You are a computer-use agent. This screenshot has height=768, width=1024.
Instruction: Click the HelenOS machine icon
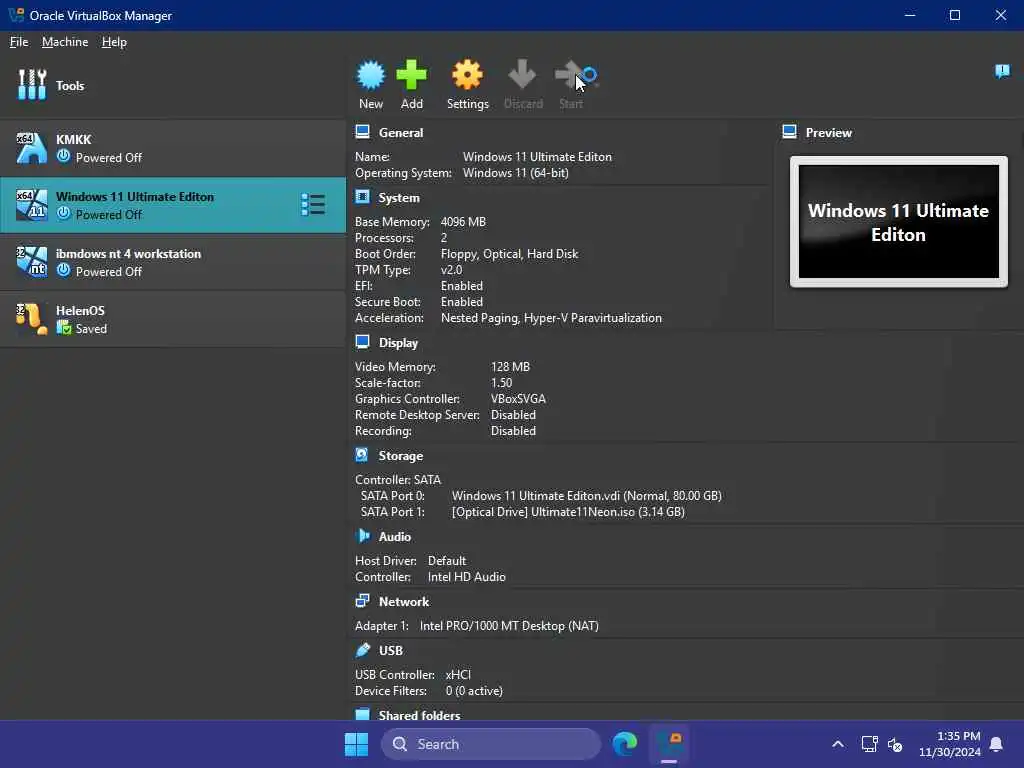click(x=31, y=319)
